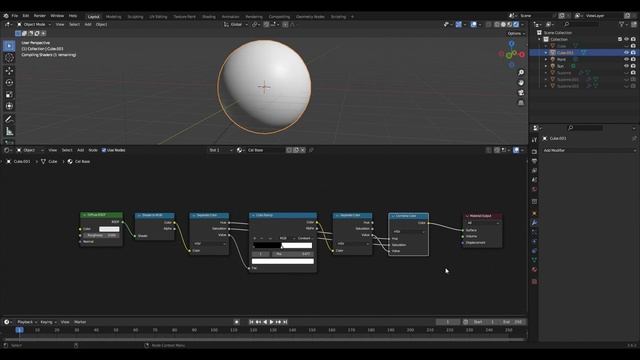Click the ColorRamp add stop plus button
The height and width of the screenshot is (360, 640).
click(x=255, y=238)
